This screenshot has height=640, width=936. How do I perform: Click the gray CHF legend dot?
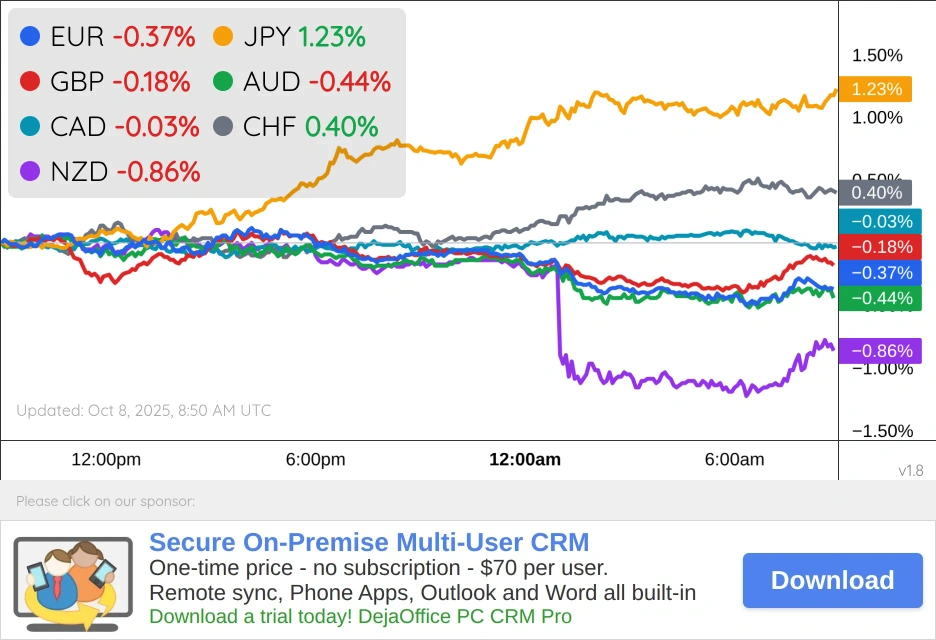[223, 126]
